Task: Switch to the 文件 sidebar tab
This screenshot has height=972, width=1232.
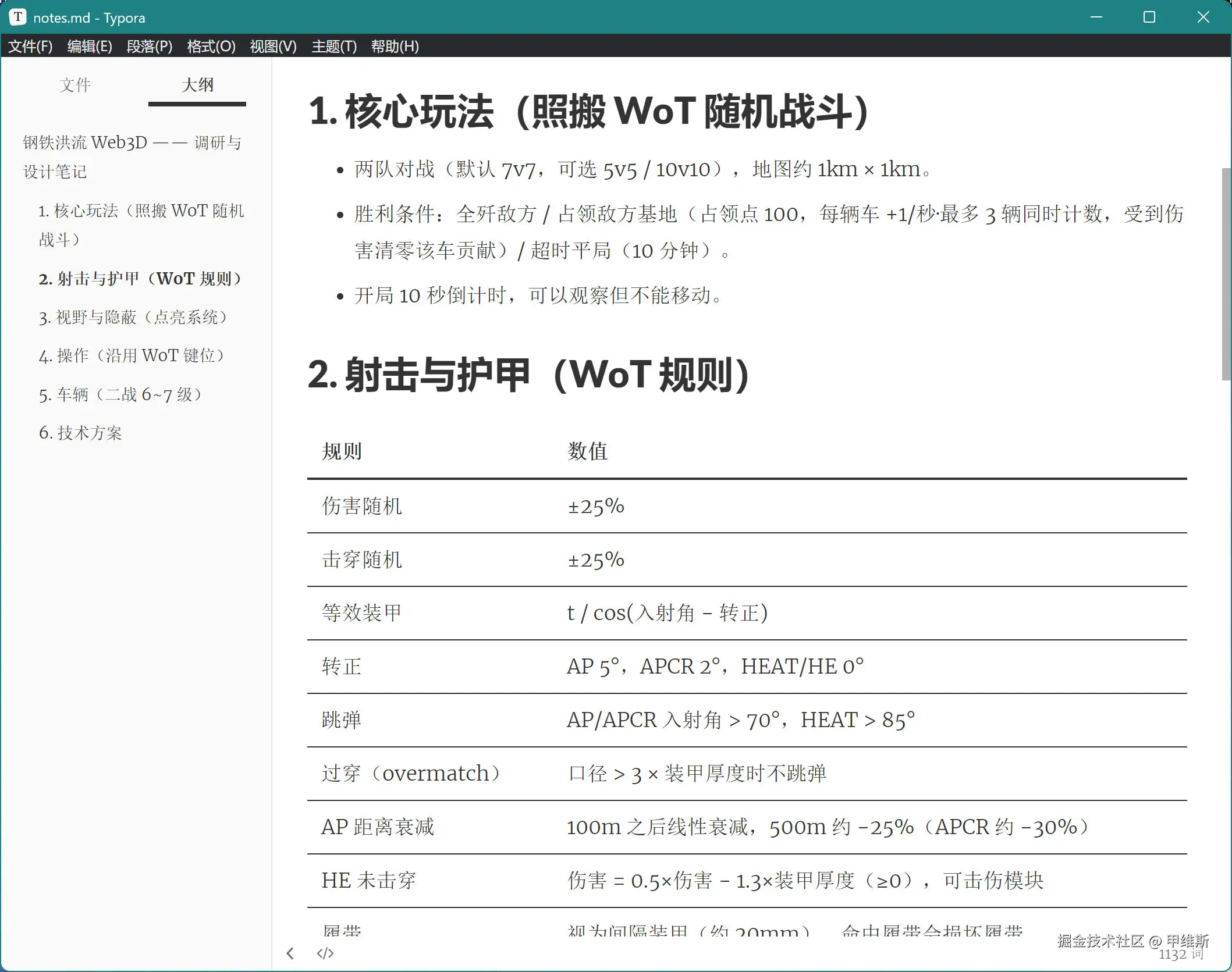Action: click(75, 86)
